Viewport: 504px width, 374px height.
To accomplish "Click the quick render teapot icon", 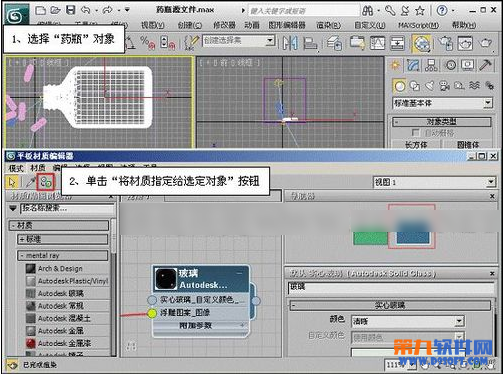I will pos(485,43).
